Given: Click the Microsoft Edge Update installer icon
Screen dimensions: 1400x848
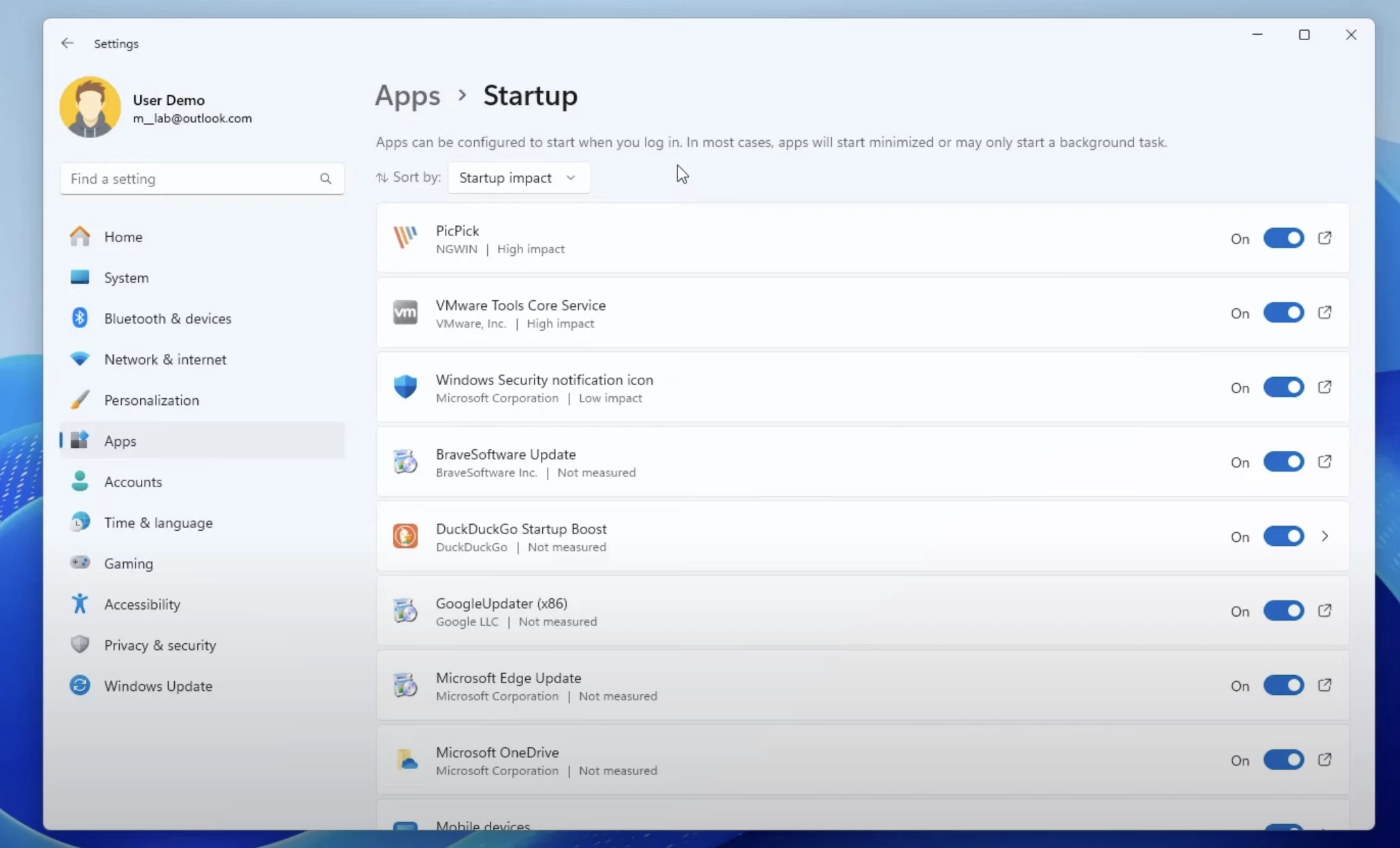Looking at the screenshot, I should click(x=405, y=685).
